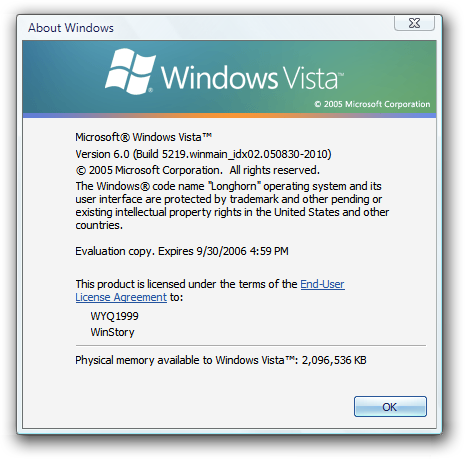
Task: Click the Version 6.0 Build 5219 line
Action: pos(203,154)
